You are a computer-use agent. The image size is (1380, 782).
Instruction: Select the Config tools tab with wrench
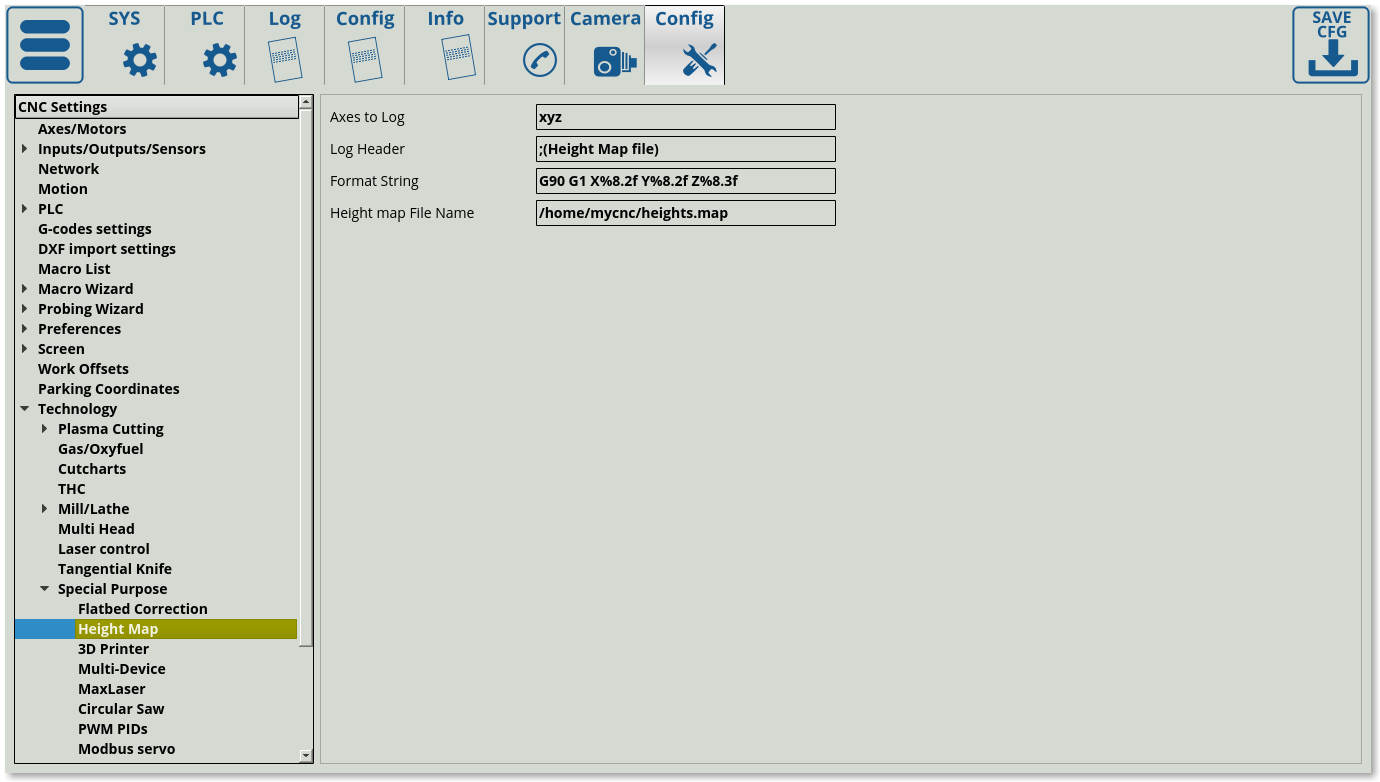click(x=685, y=45)
